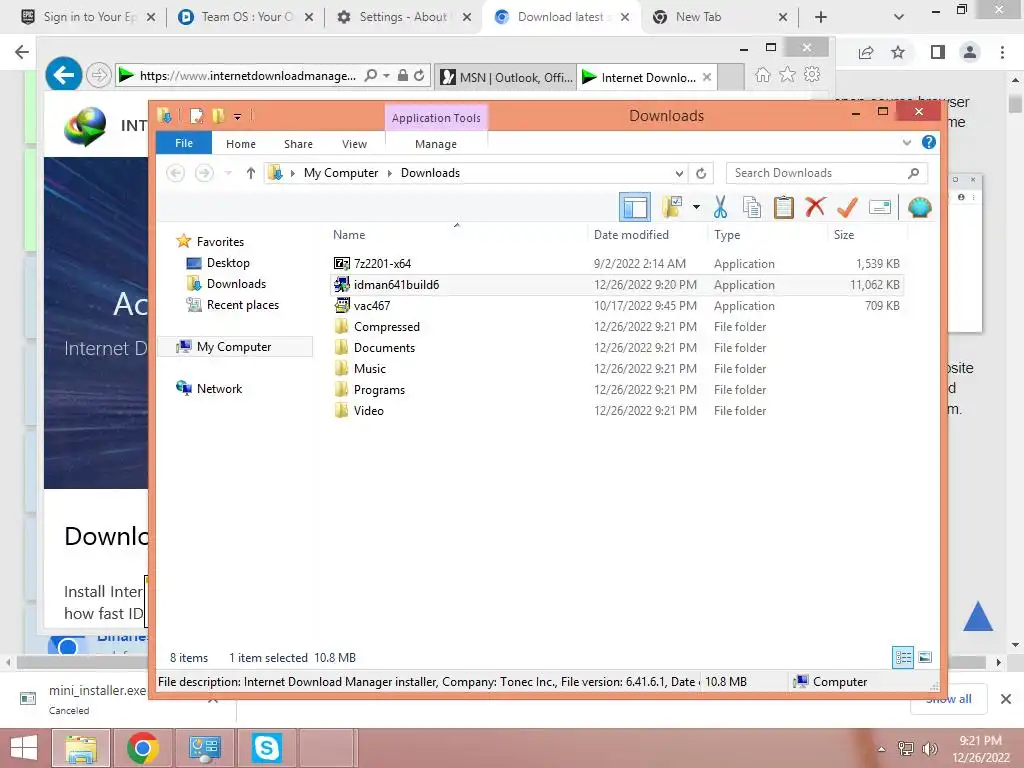
Task: Open Customize Quick Access Toolbar dropdown
Action: pos(237,117)
